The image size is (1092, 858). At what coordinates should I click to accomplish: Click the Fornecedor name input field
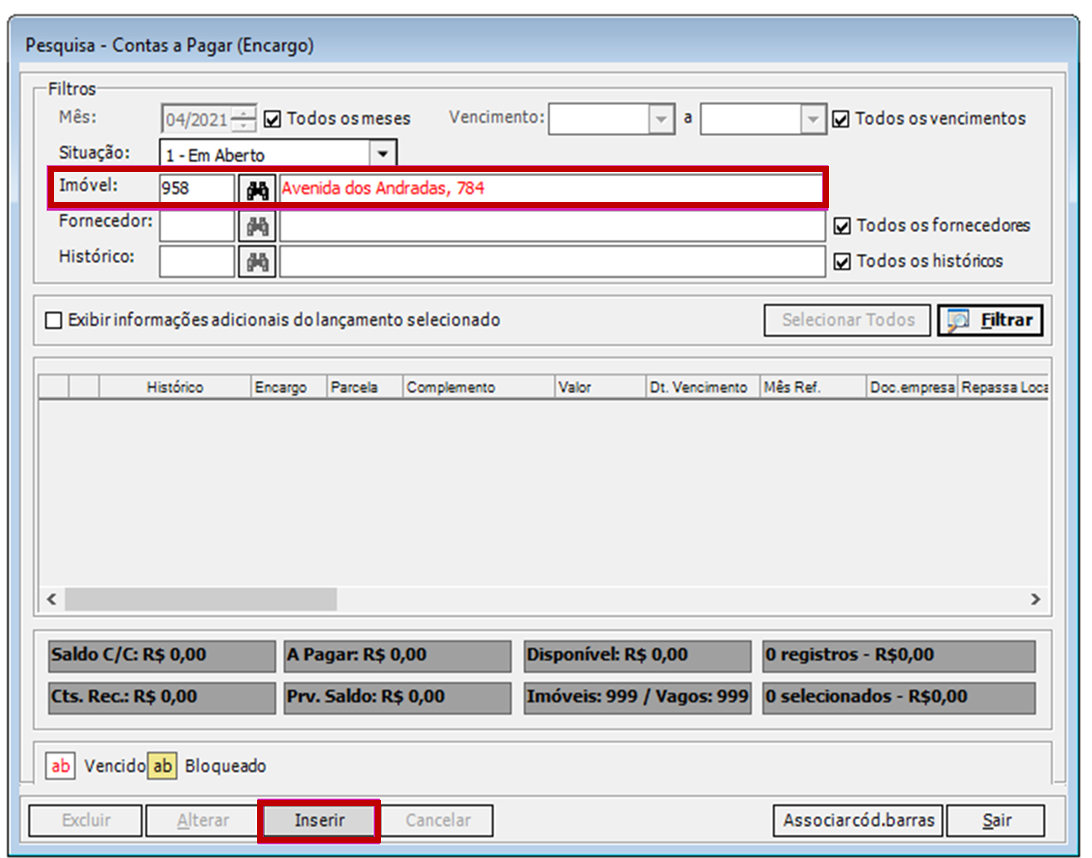point(552,226)
